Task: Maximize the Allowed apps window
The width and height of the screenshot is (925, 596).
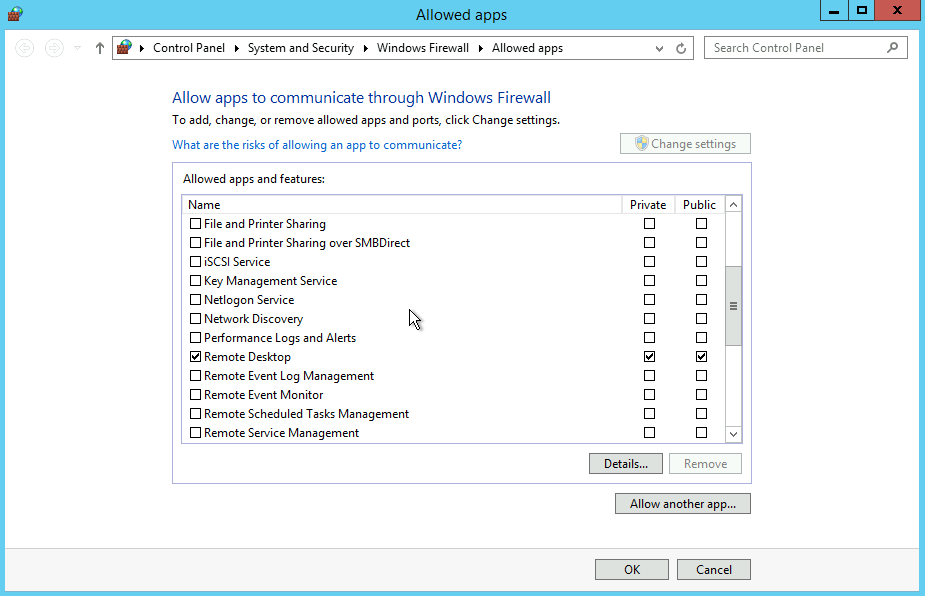Action: (862, 11)
